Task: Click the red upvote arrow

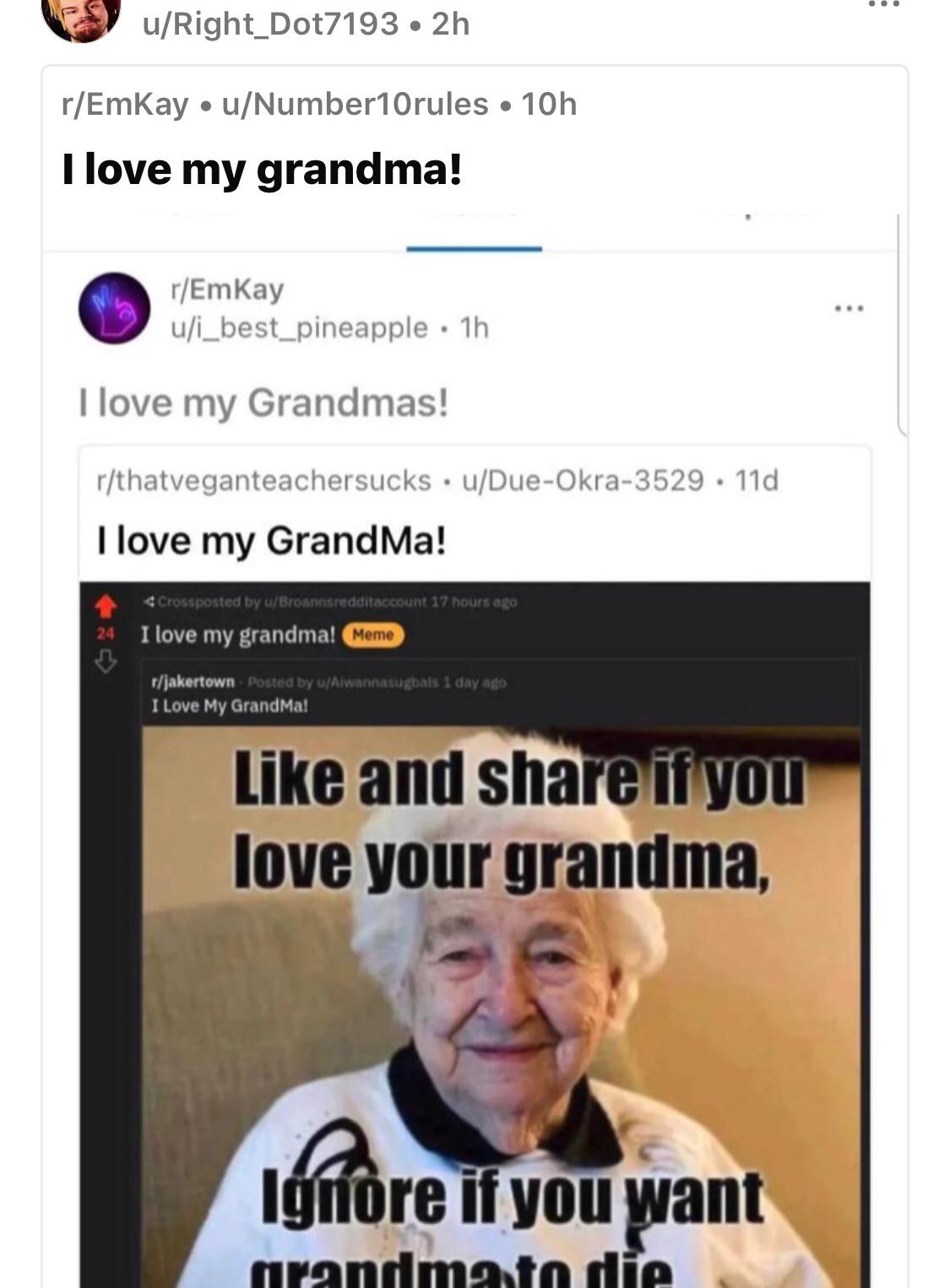Action: (105, 604)
